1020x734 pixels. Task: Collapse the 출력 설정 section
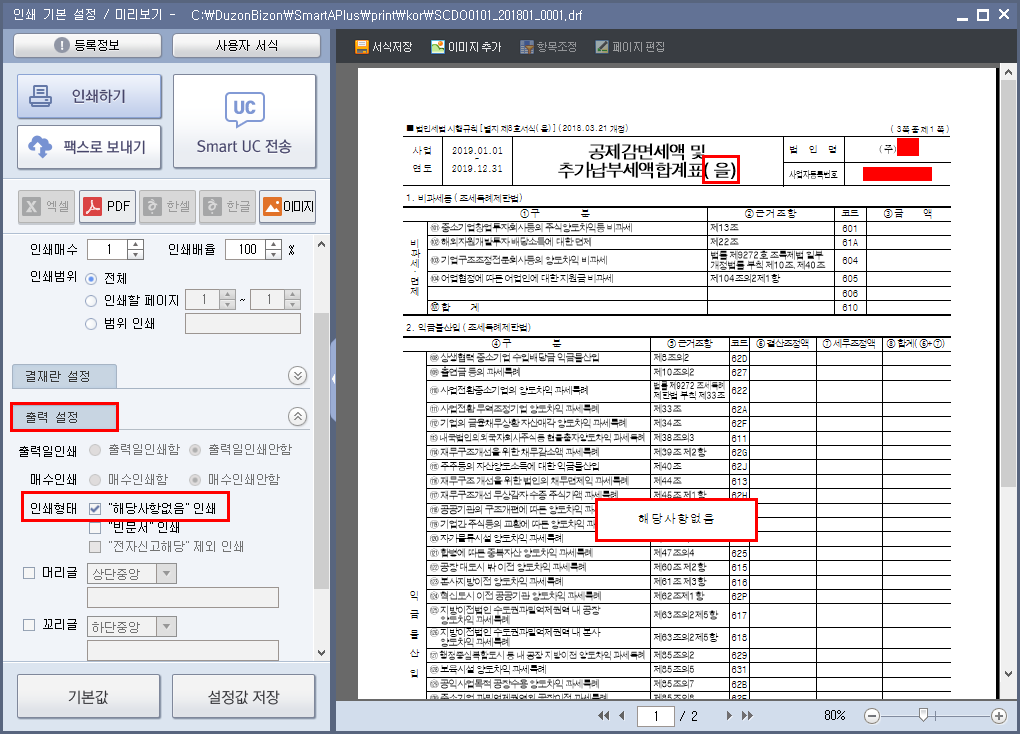click(297, 417)
